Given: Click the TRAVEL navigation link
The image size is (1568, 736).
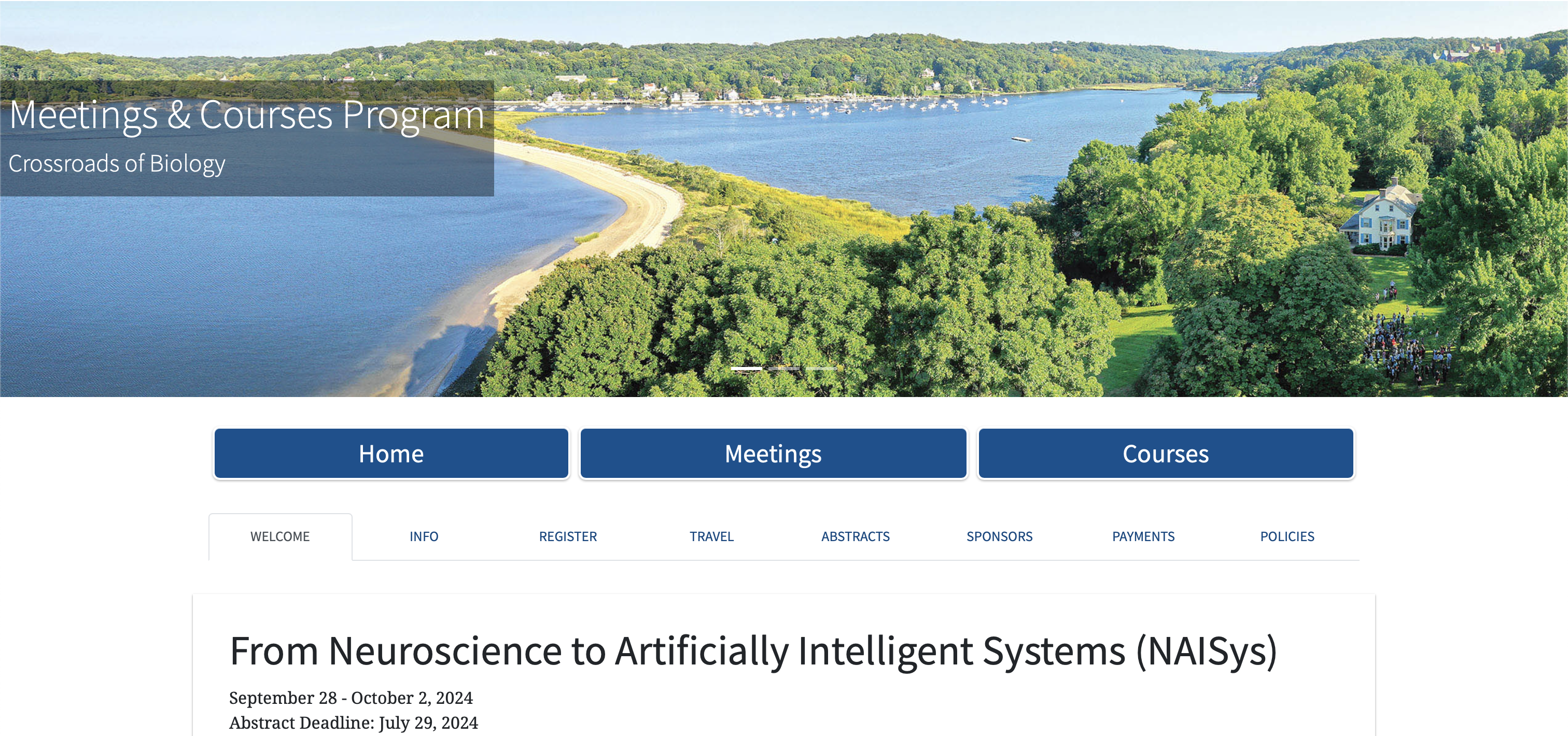Looking at the screenshot, I should 711,535.
